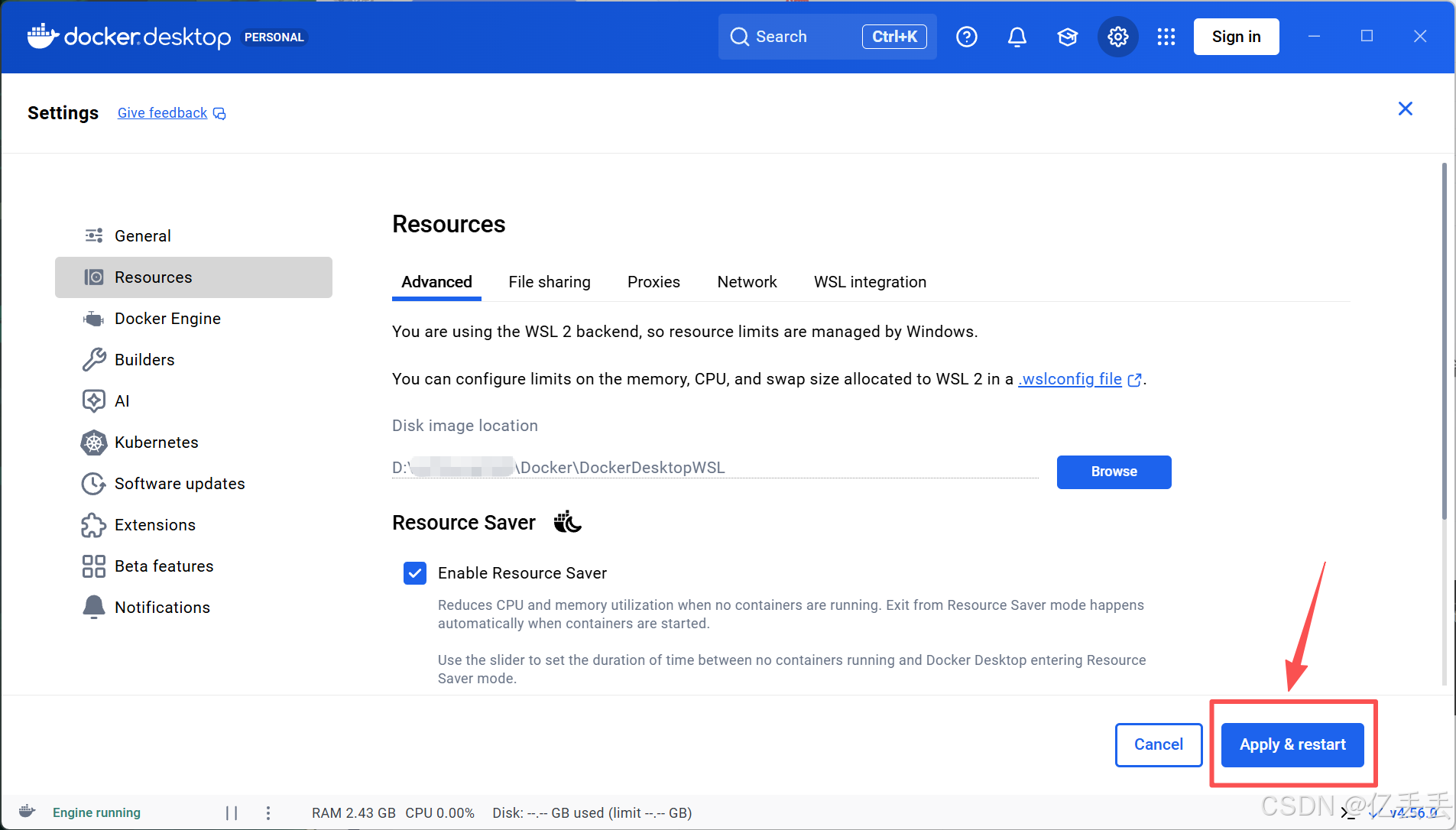The height and width of the screenshot is (830, 1456).
Task: Click the Disk used status text
Action: click(592, 812)
